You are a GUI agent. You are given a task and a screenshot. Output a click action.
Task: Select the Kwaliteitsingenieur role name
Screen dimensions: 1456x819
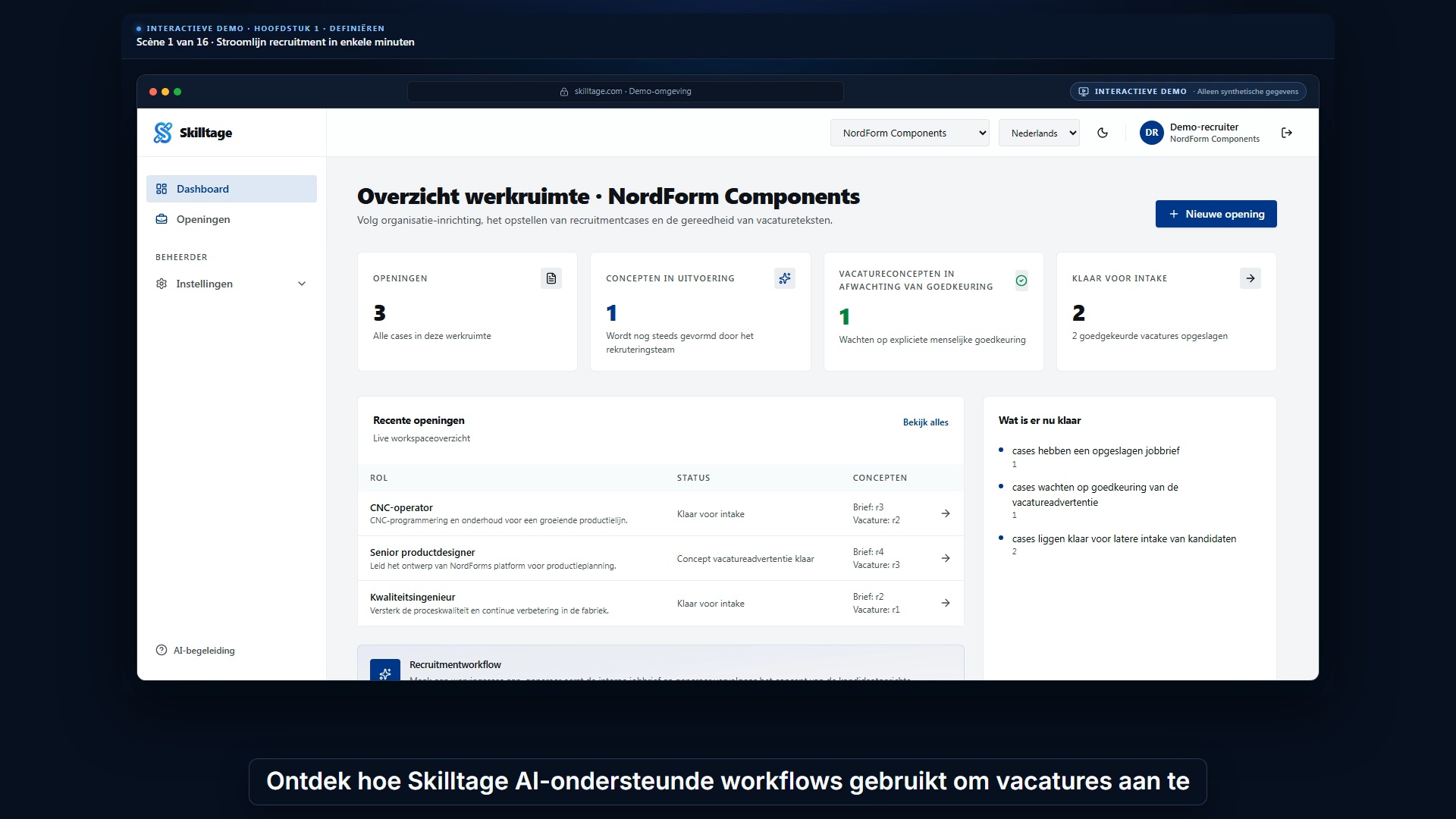tap(413, 597)
